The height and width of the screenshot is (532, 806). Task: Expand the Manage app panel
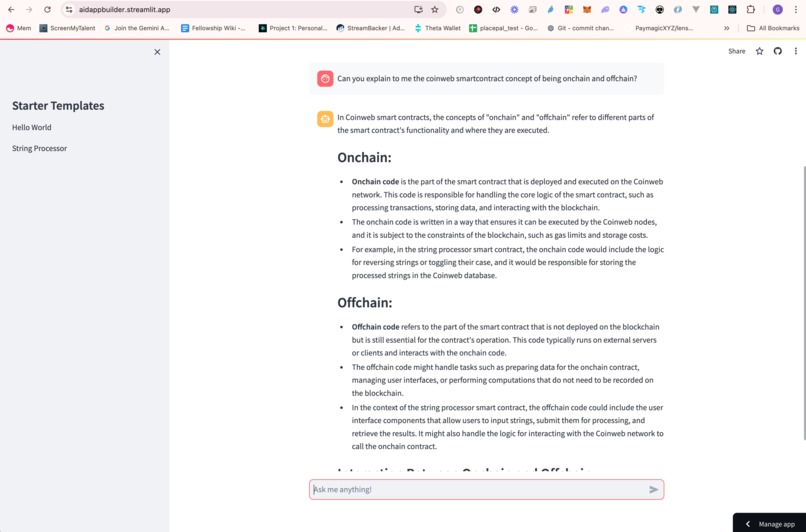770,524
